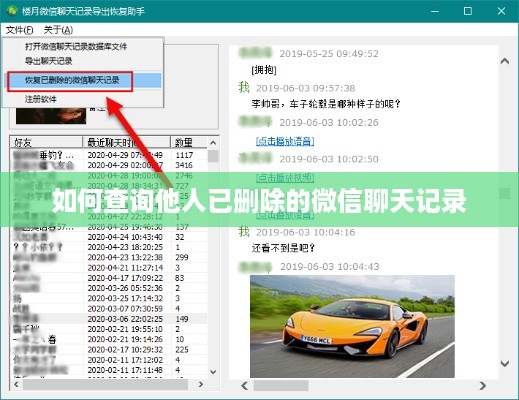Play the voice message link at 10:02:26

click(285, 141)
